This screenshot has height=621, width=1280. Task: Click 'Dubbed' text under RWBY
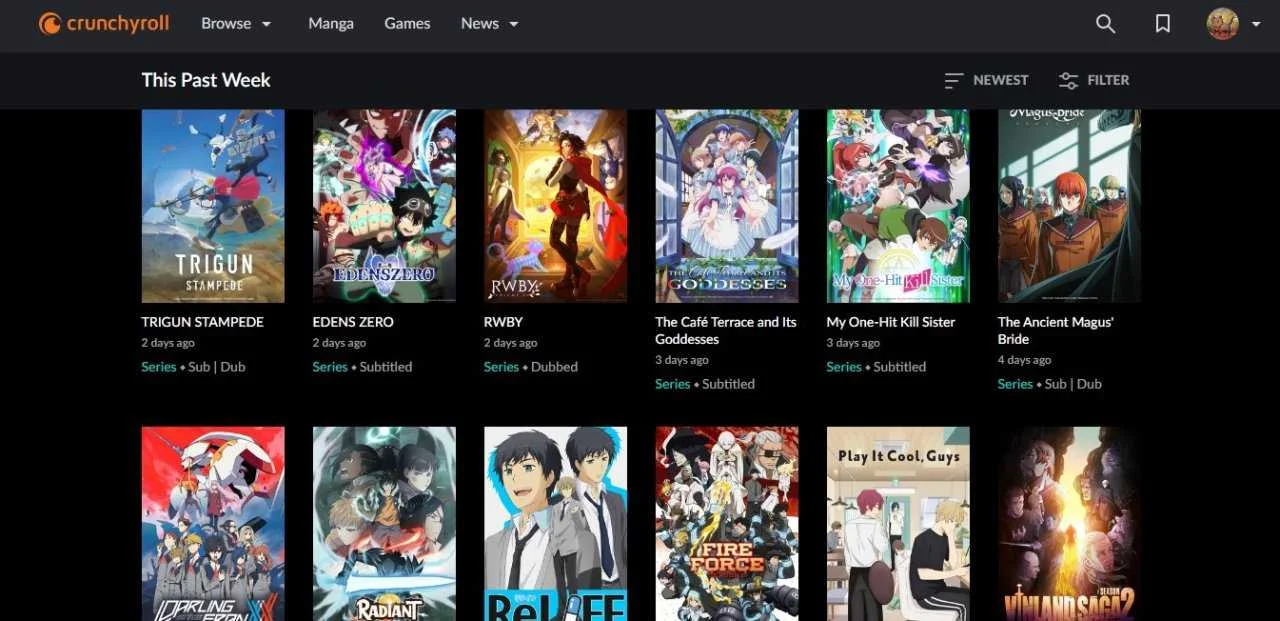click(x=555, y=367)
